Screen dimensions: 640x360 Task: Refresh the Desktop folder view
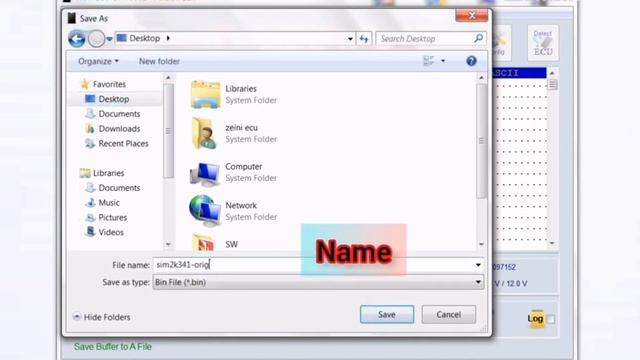point(364,39)
